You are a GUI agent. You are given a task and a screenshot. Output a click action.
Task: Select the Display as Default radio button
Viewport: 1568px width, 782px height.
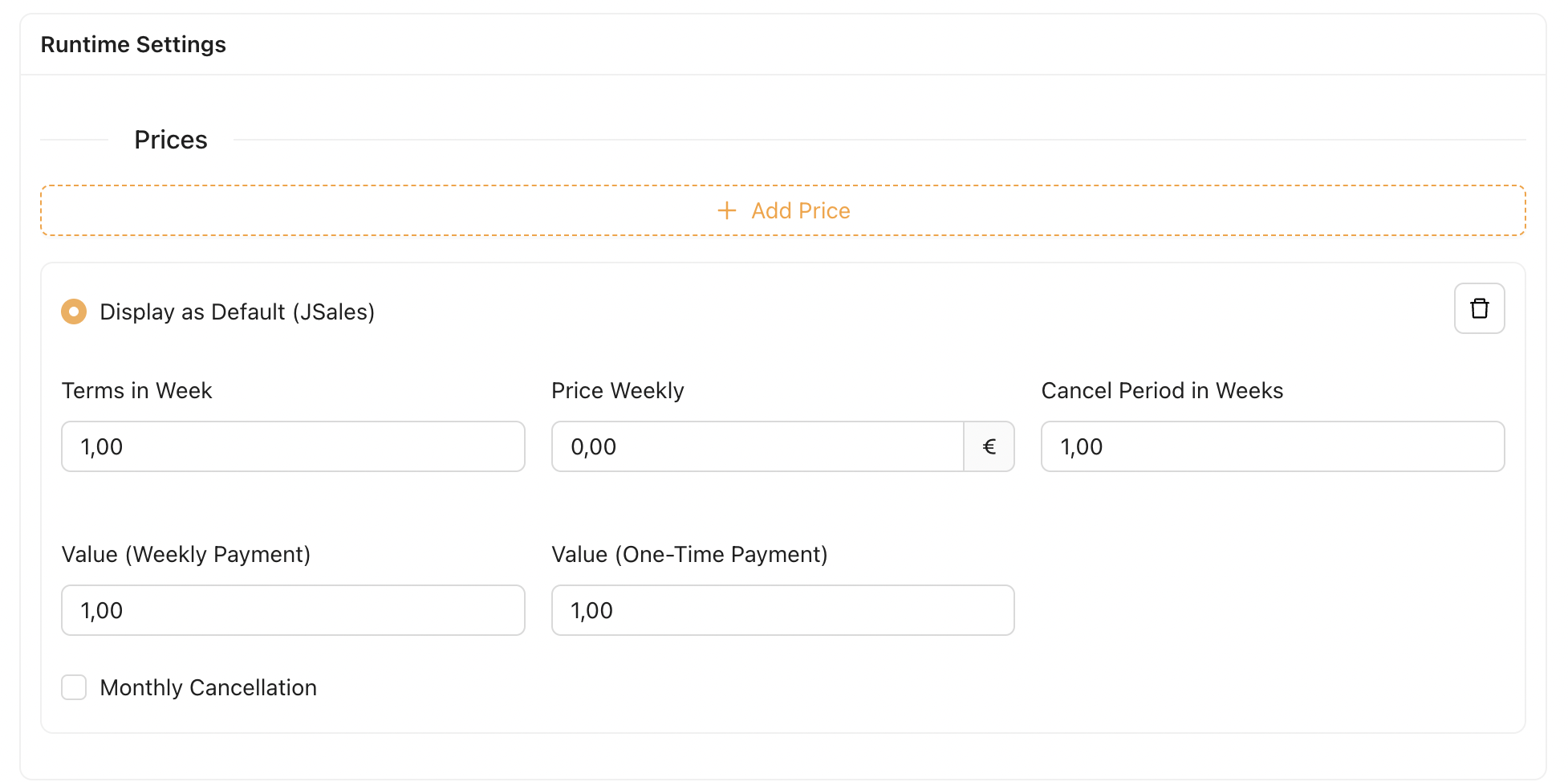tap(74, 312)
